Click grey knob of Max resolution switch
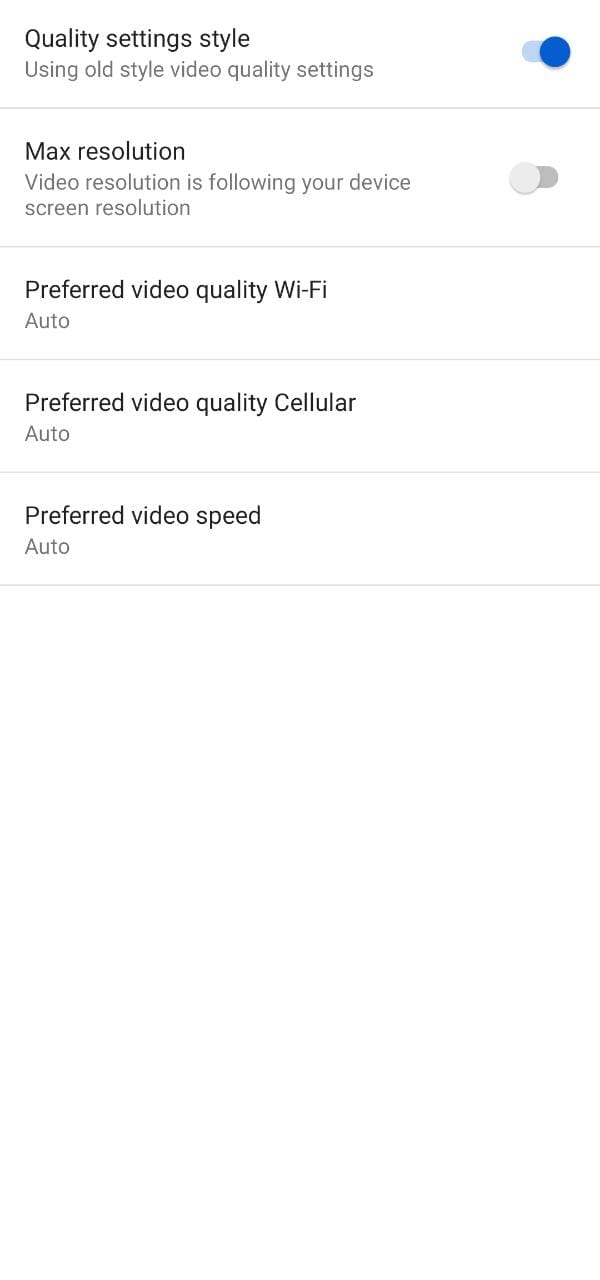 [x=524, y=178]
